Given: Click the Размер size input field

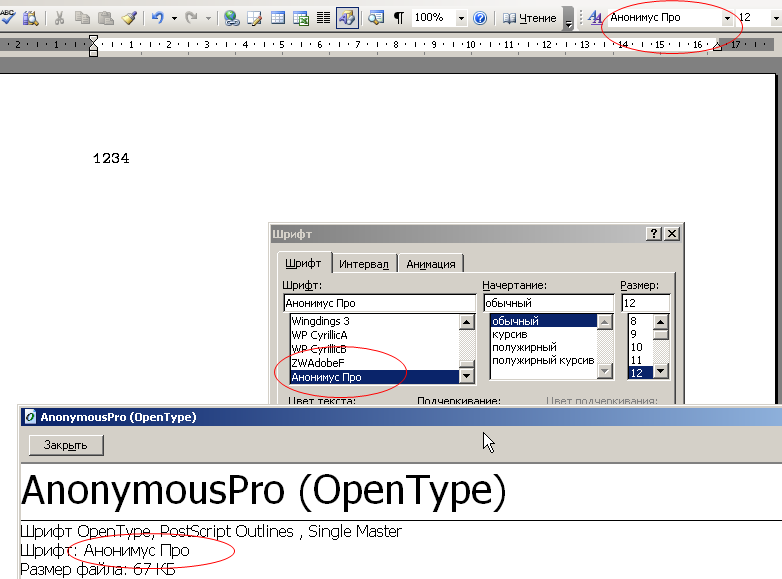Looking at the screenshot, I should point(645,303).
